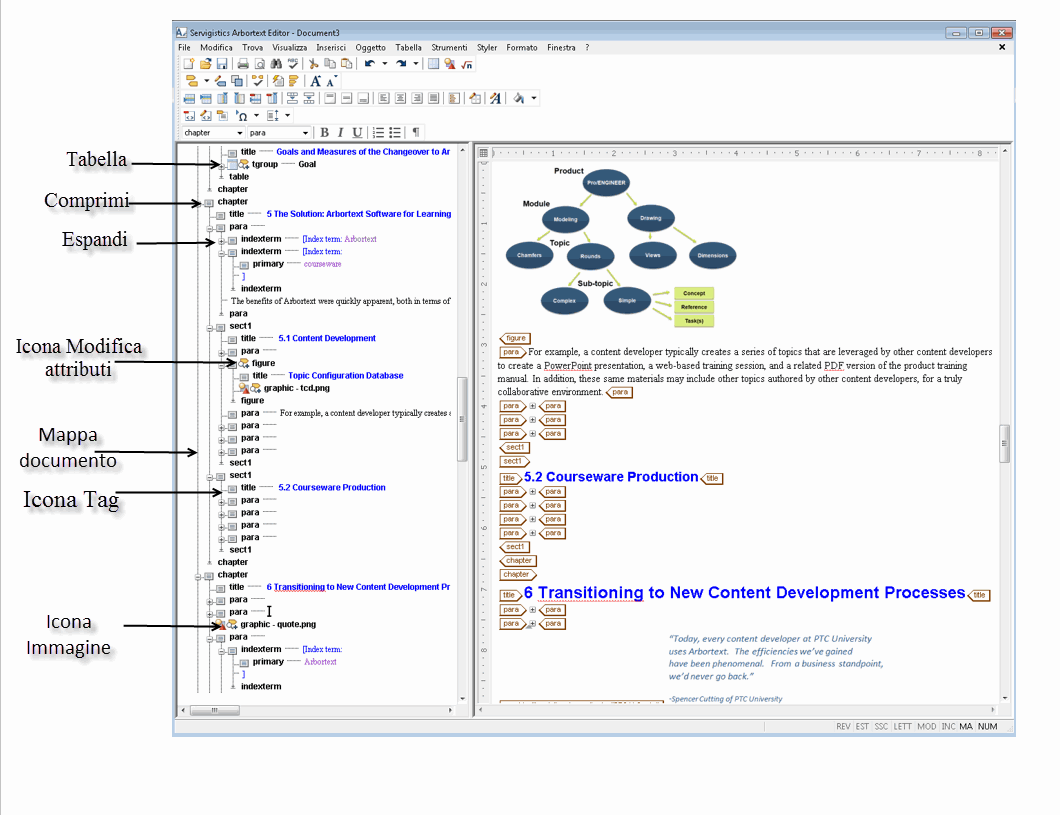Click the large A increase font icon
1060x815 pixels.
(x=316, y=81)
